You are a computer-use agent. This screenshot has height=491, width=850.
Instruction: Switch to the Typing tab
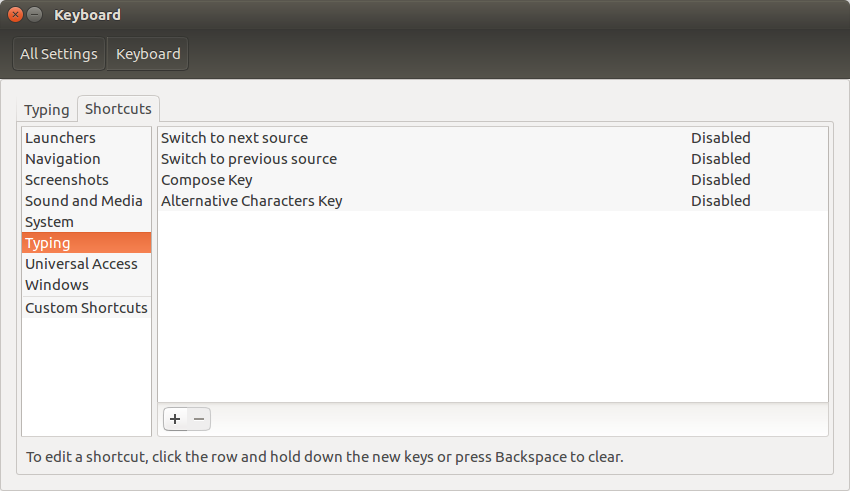(47, 110)
